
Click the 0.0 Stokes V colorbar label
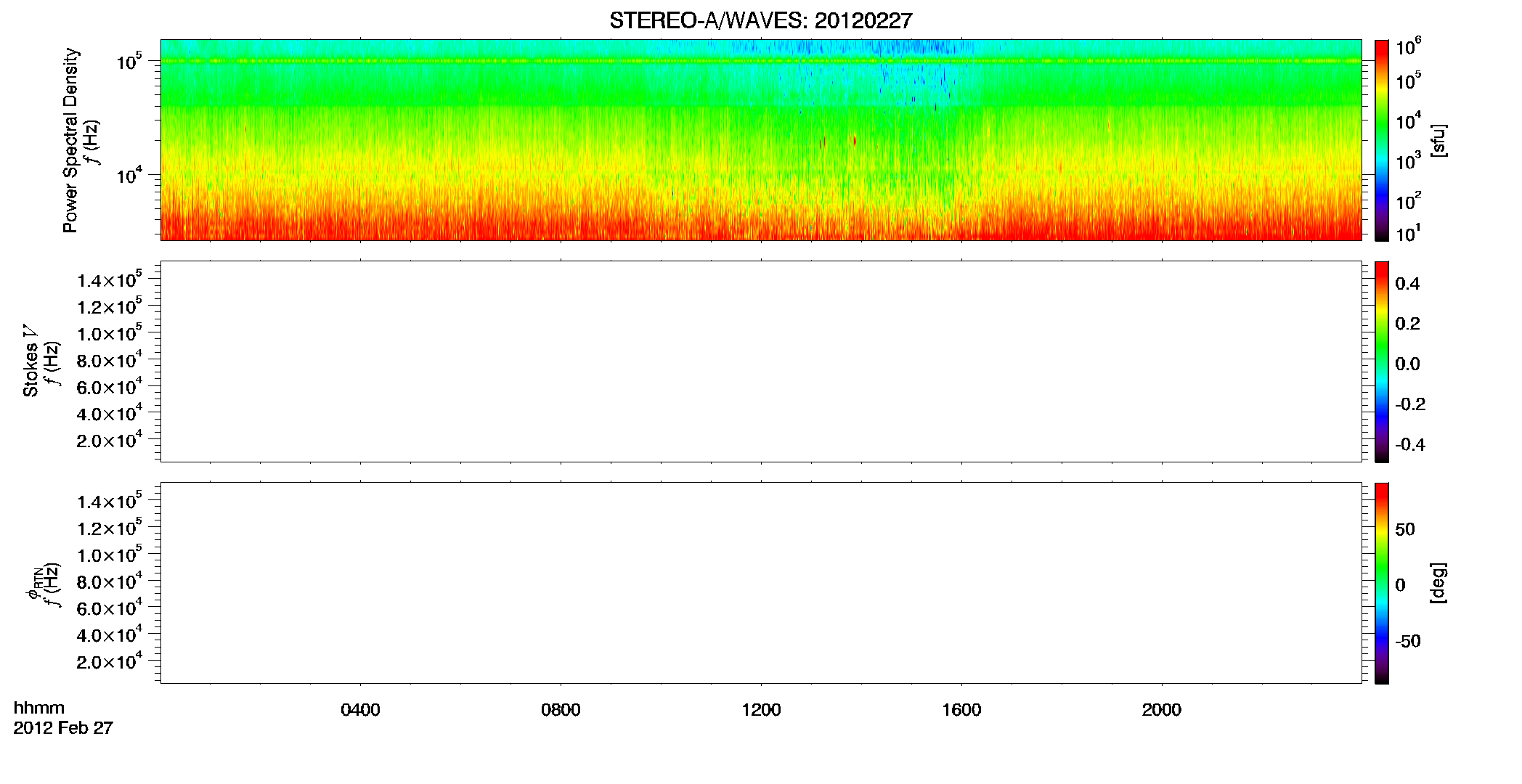[x=1407, y=364]
